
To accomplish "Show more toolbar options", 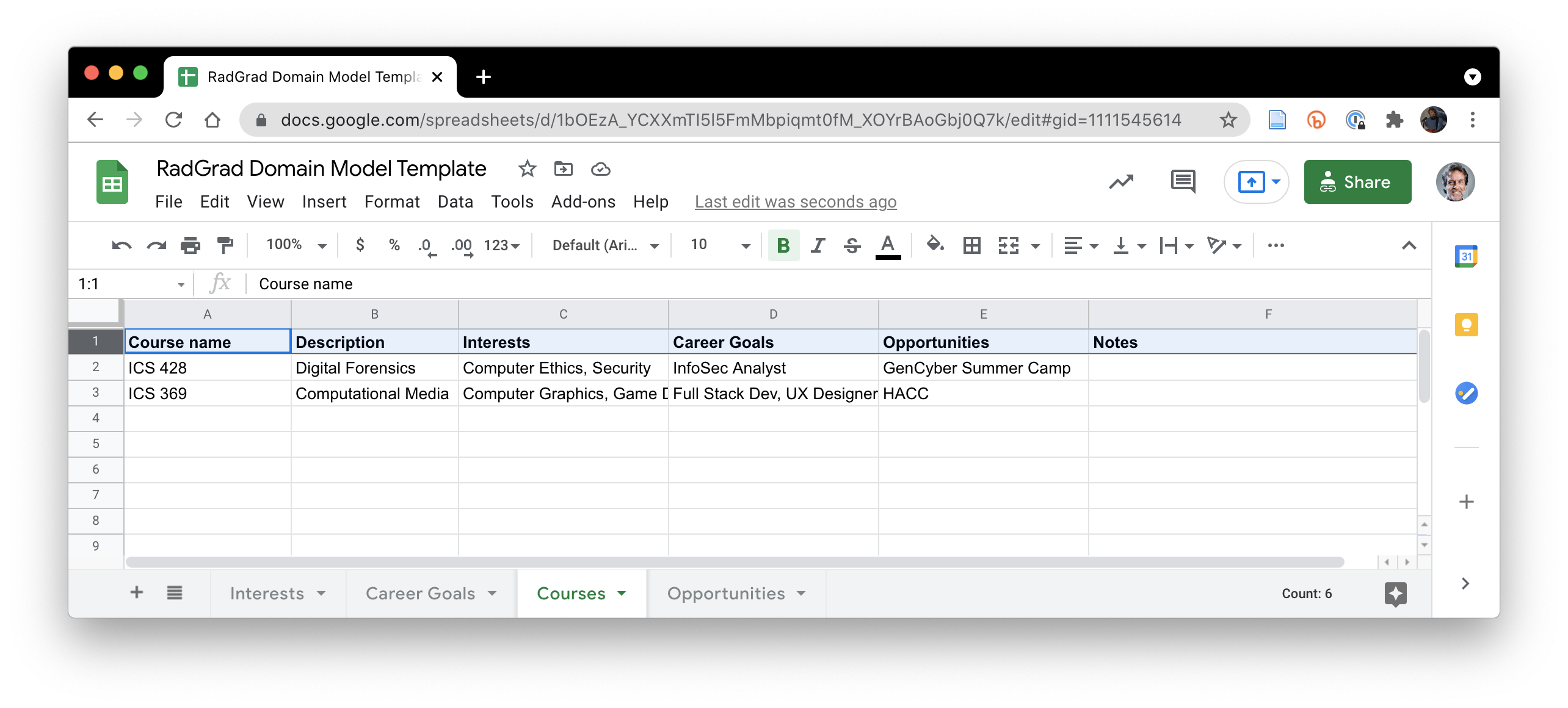I will pos(1276,245).
